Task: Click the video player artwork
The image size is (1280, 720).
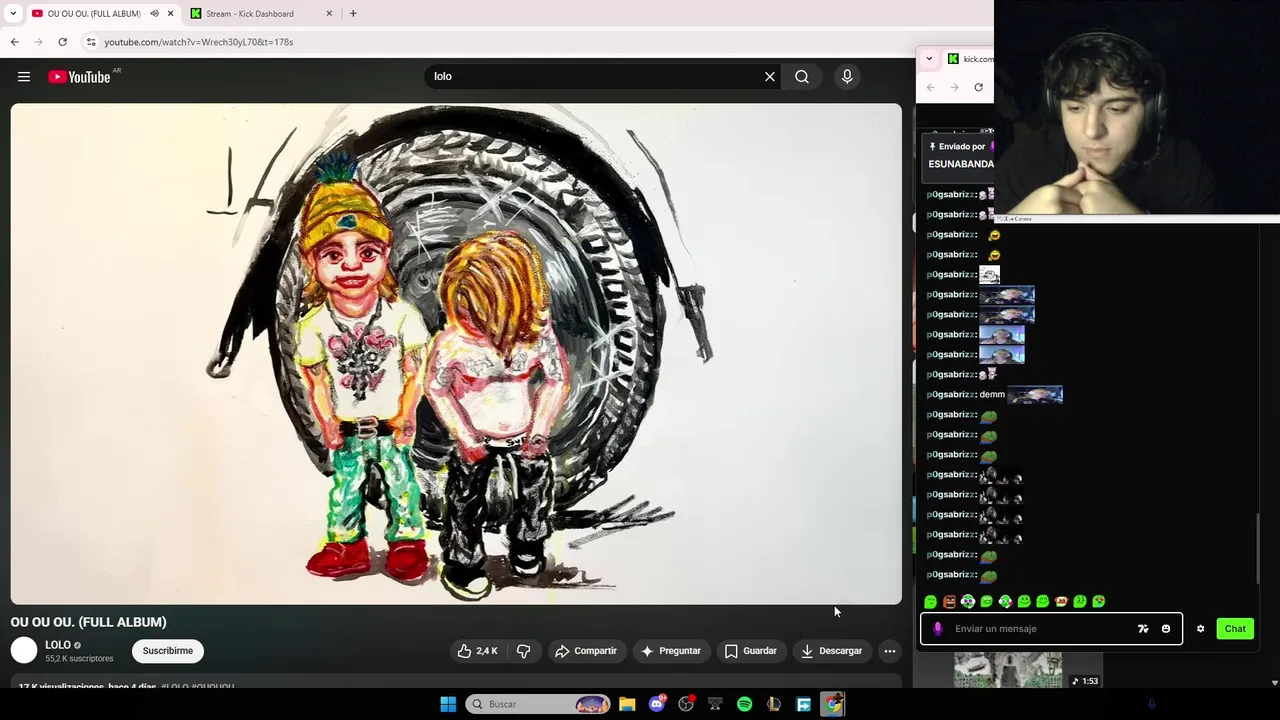Action: pyautogui.click(x=456, y=354)
